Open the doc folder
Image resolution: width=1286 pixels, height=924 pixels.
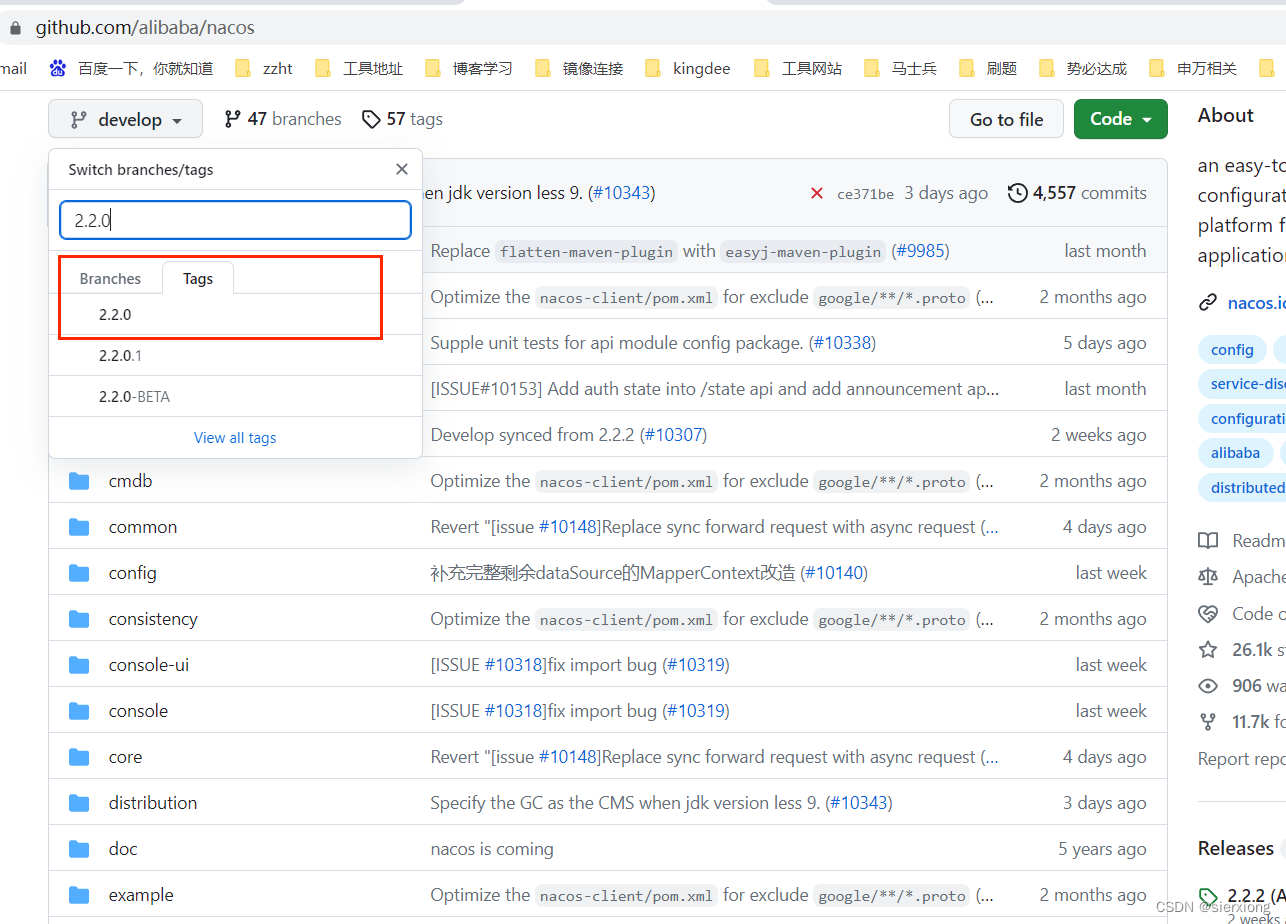pos(123,849)
